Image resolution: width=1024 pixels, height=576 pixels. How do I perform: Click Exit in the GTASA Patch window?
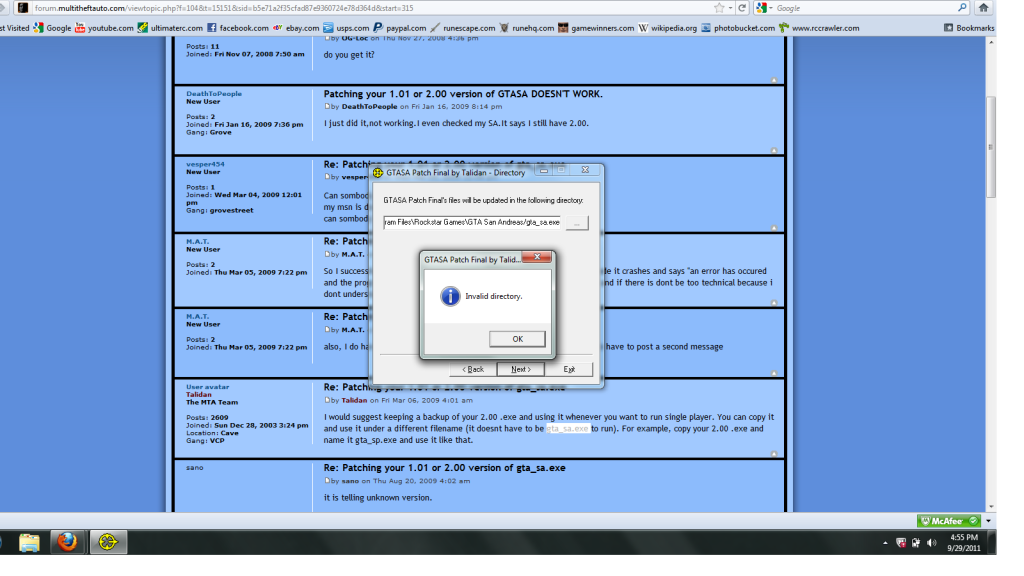(x=569, y=369)
